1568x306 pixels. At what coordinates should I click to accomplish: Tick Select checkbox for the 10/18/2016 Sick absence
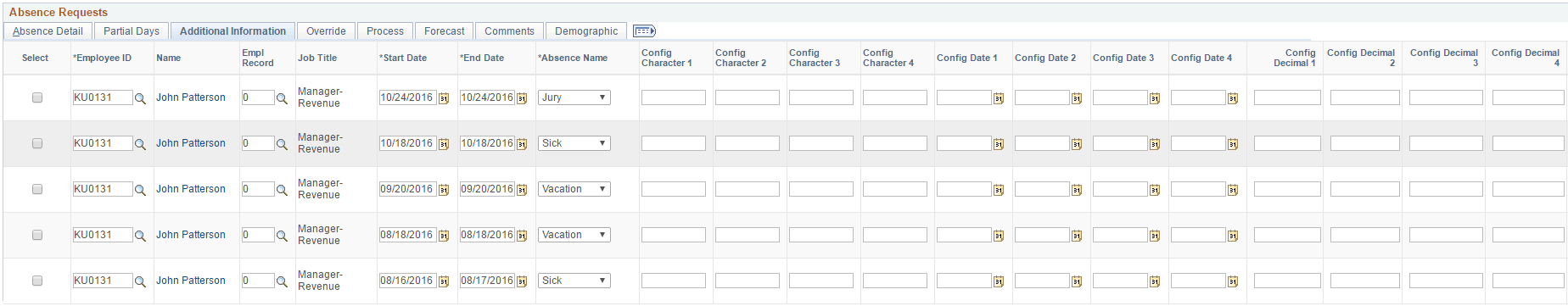tap(36, 143)
